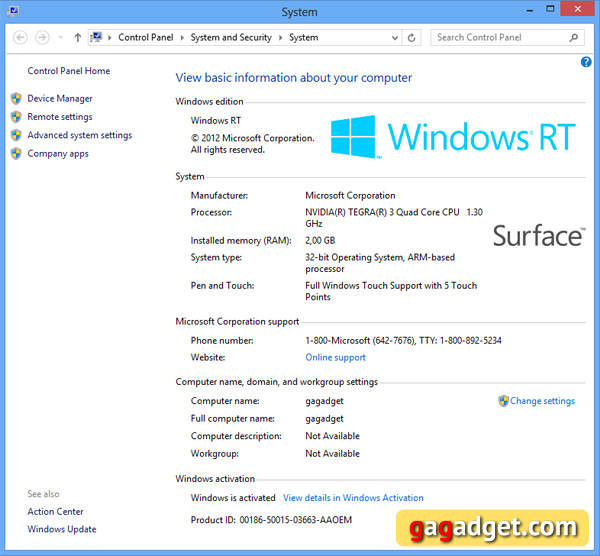Open the Online support website link
The height and width of the screenshot is (556, 600).
[335, 357]
